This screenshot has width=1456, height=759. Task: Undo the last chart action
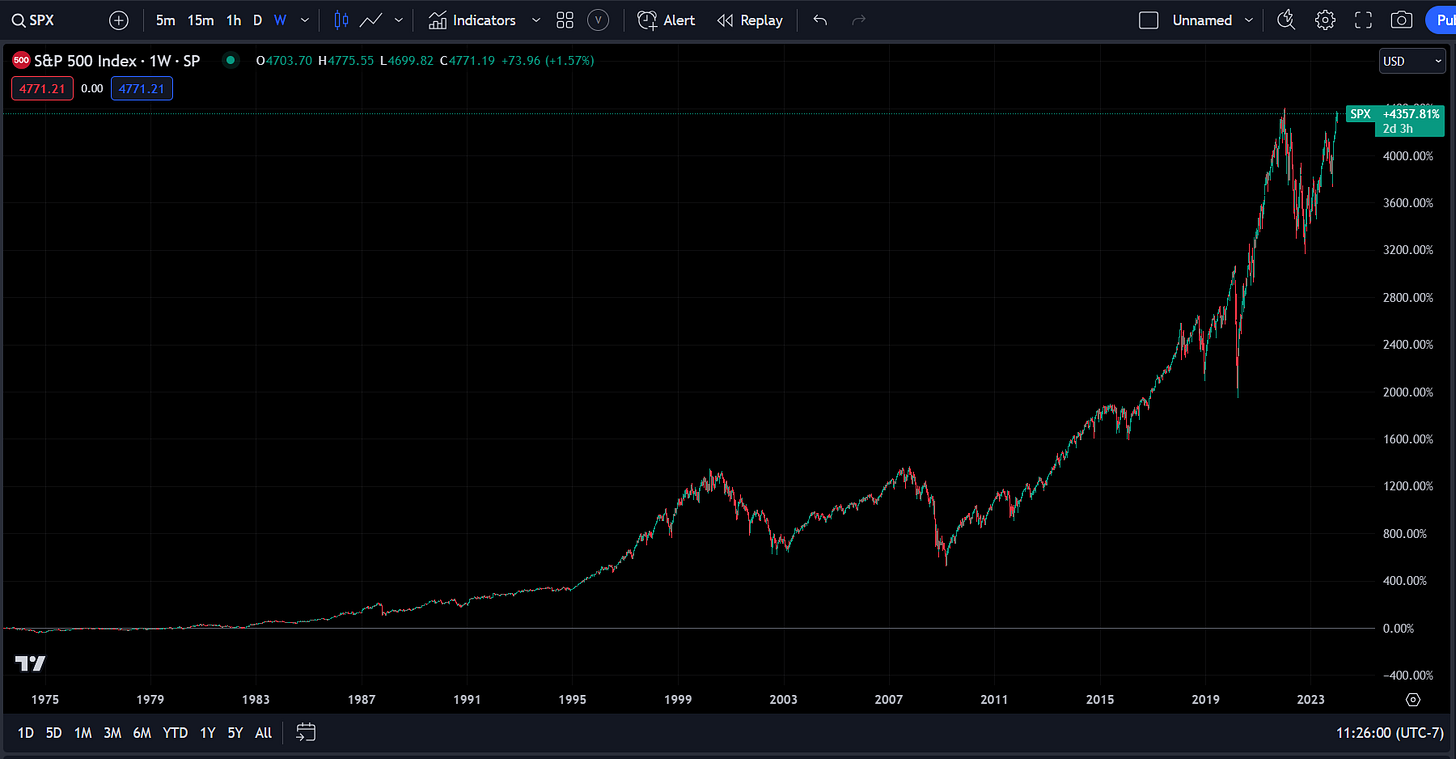[x=820, y=20]
